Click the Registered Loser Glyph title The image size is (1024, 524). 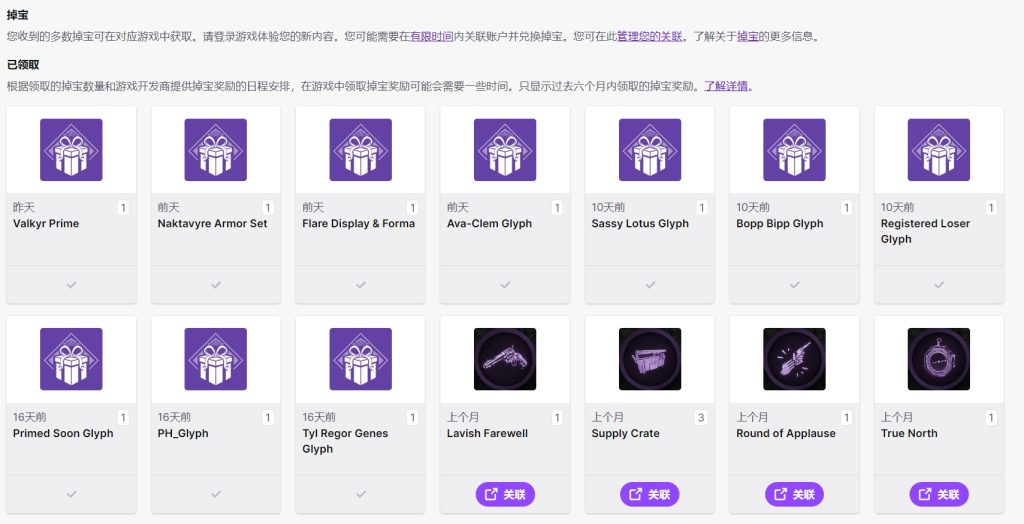point(925,231)
